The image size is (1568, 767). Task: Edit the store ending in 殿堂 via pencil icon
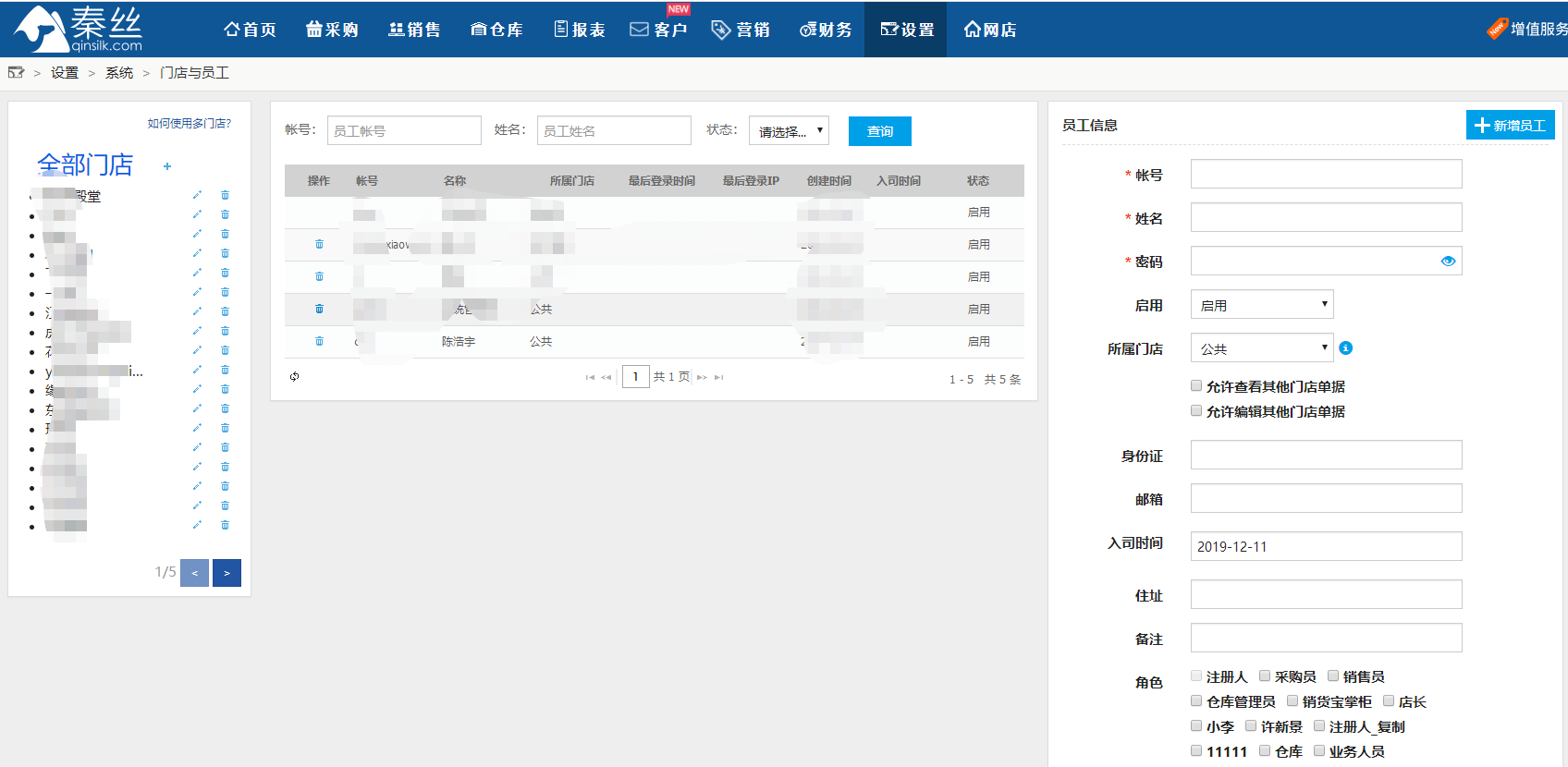click(x=197, y=195)
